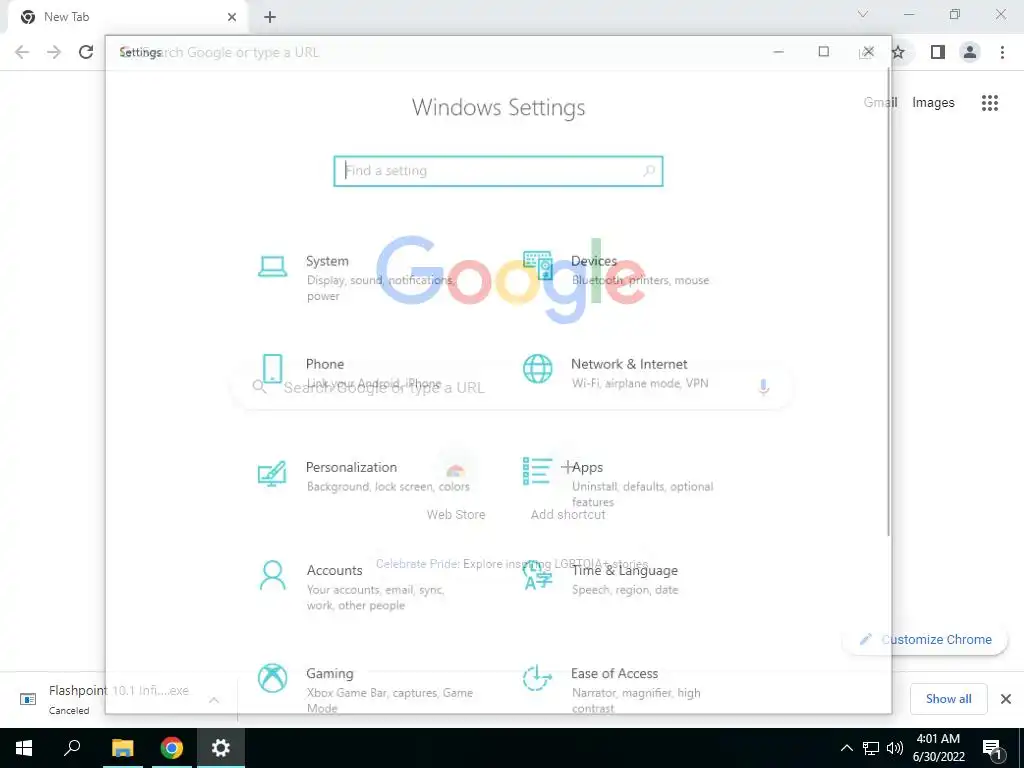1024x768 pixels.
Task: Bookmark this tab with the star icon
Action: click(899, 52)
